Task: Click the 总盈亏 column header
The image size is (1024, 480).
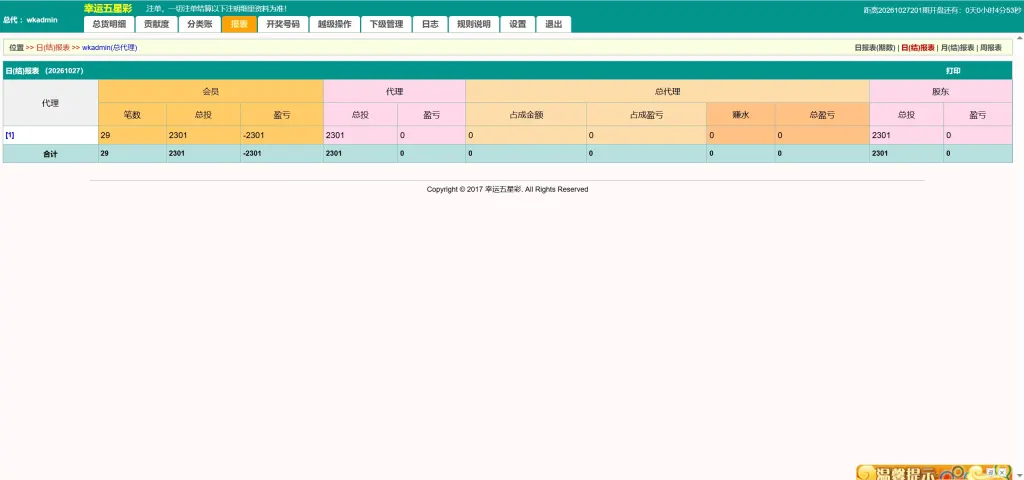Action: 822,114
